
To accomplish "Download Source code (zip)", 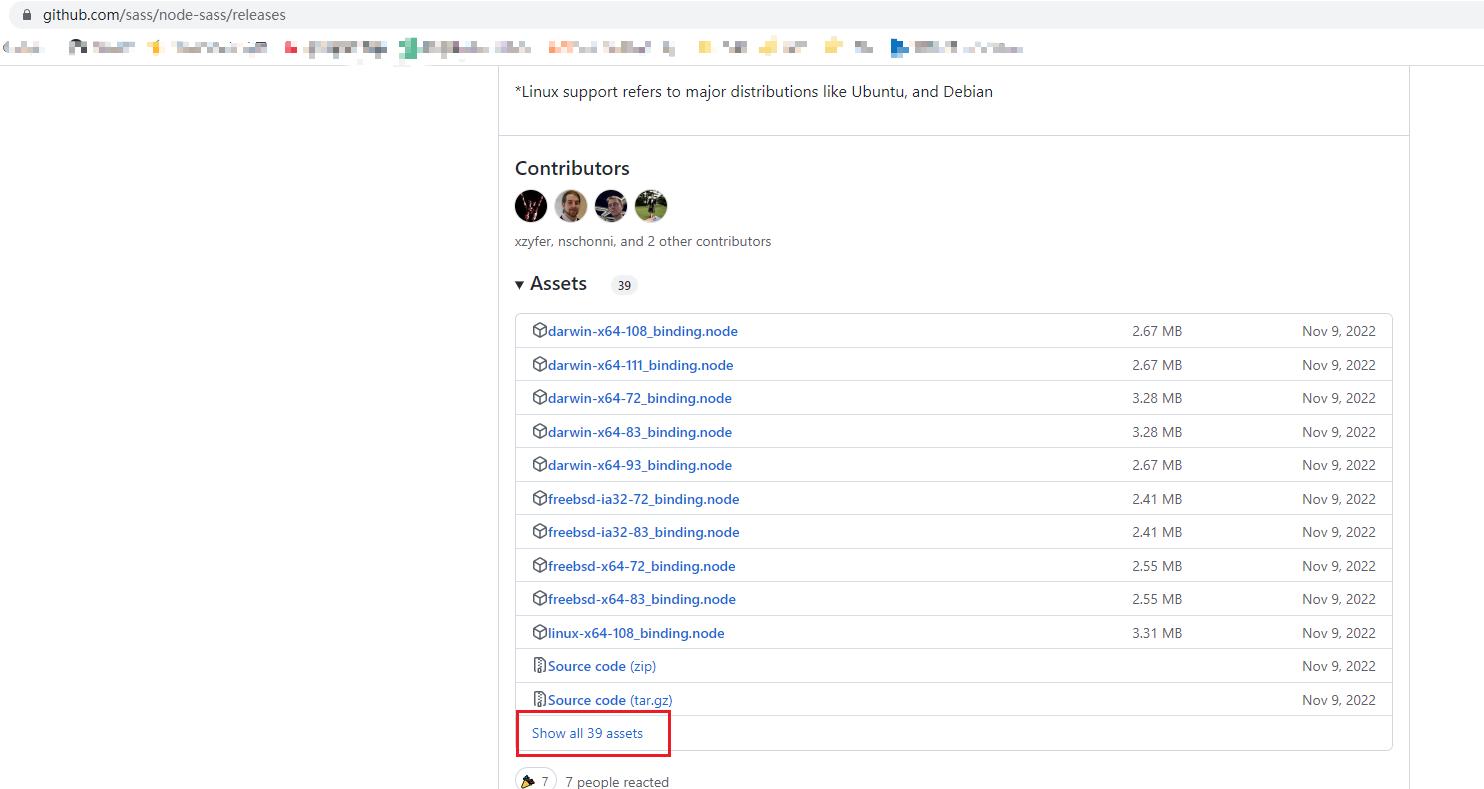I will tap(602, 666).
